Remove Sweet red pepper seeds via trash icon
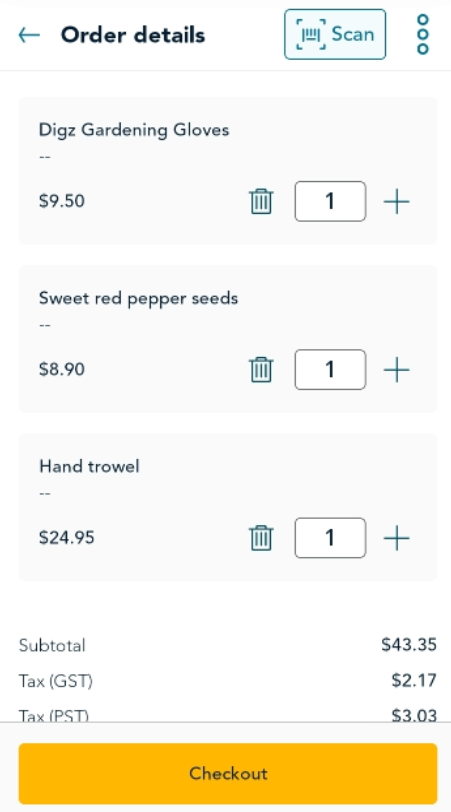The image size is (451, 812). (x=261, y=369)
